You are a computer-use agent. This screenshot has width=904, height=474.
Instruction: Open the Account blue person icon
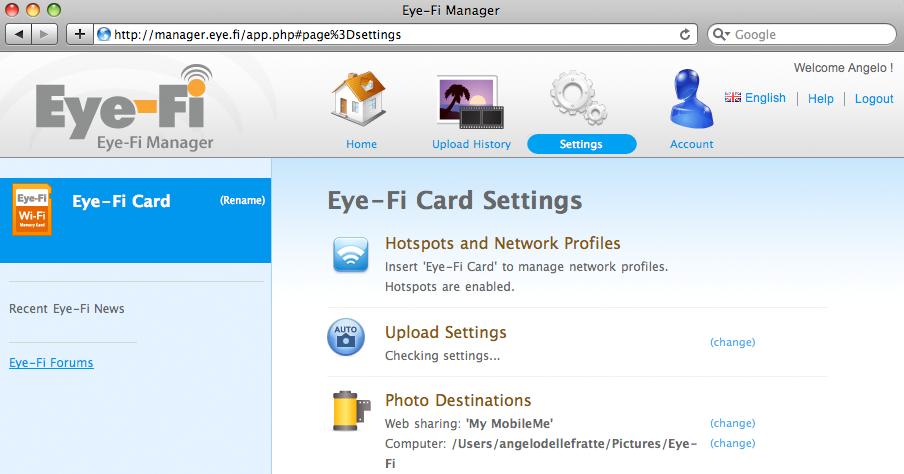point(691,99)
